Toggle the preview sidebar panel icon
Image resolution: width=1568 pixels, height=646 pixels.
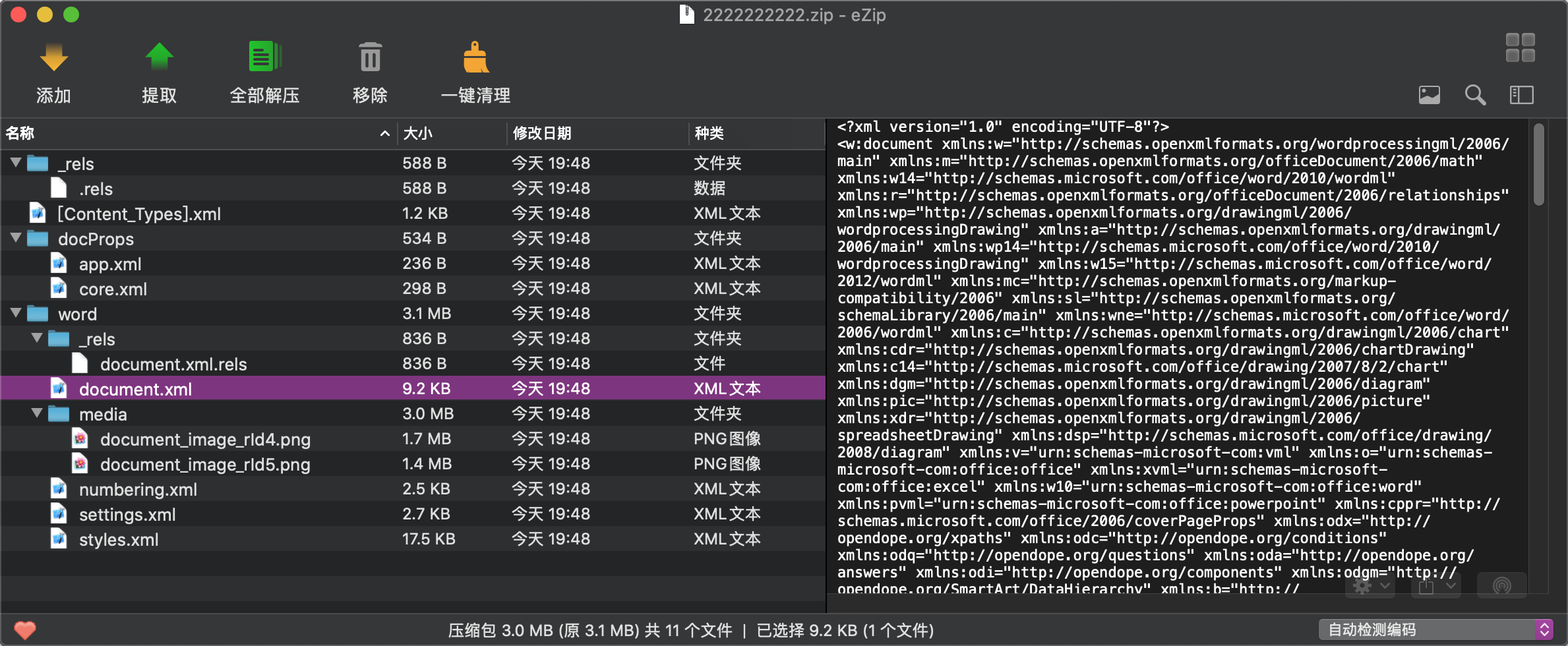pyautogui.click(x=1522, y=95)
